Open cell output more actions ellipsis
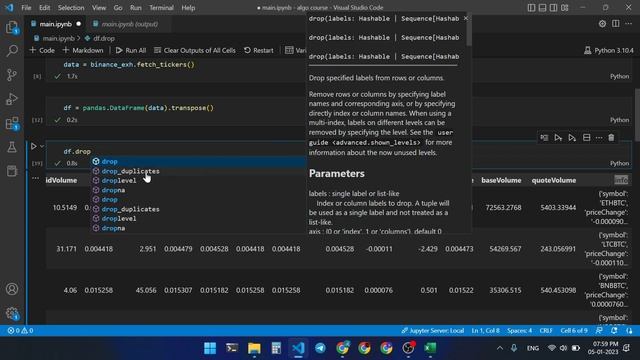The height and width of the screenshot is (360, 640). [36, 178]
